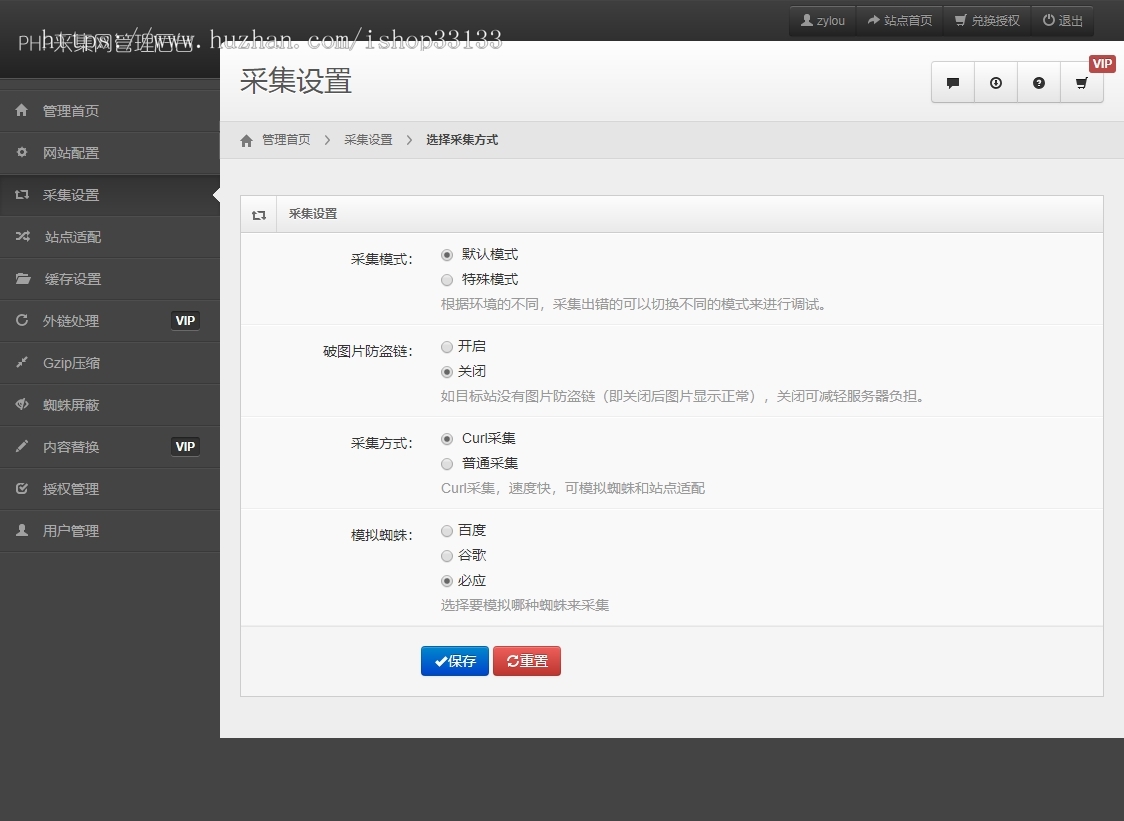Click the home icon in the breadcrumb

pos(247,141)
